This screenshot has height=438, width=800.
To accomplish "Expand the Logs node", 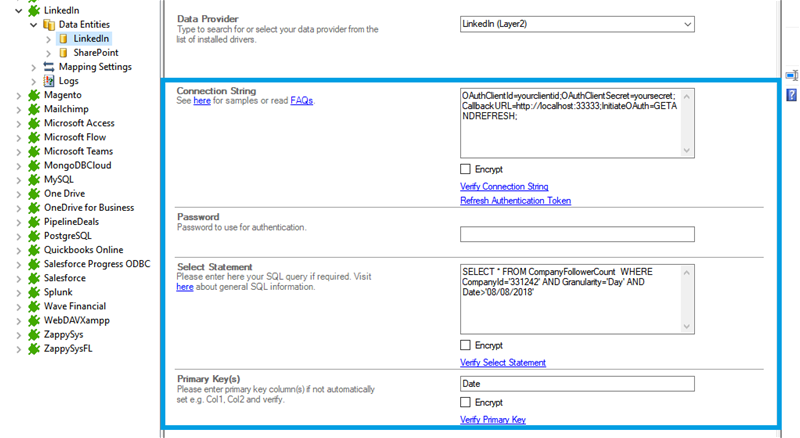I will (34, 81).
